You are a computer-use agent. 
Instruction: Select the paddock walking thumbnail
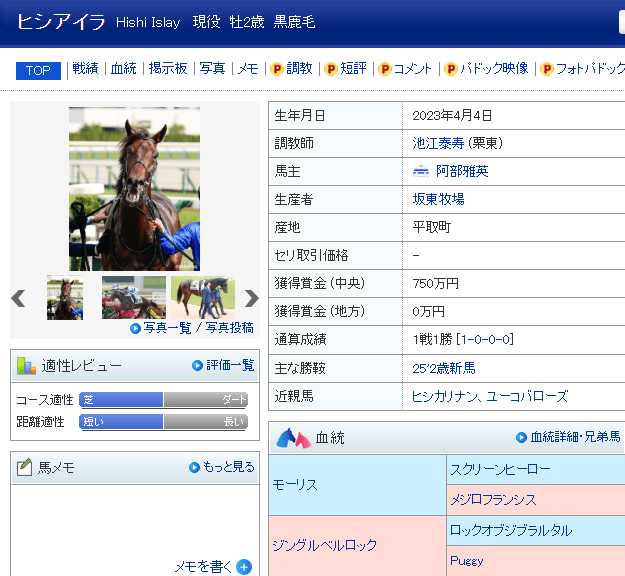(203, 297)
